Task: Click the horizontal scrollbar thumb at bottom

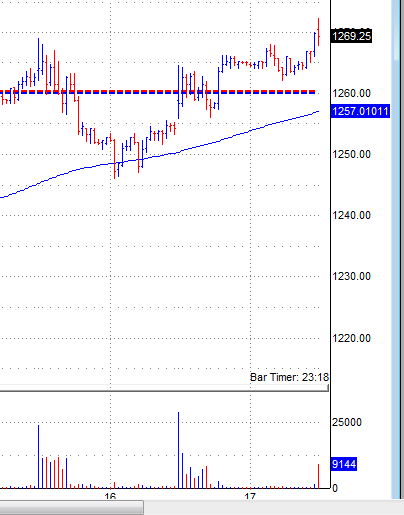Action: [72, 507]
